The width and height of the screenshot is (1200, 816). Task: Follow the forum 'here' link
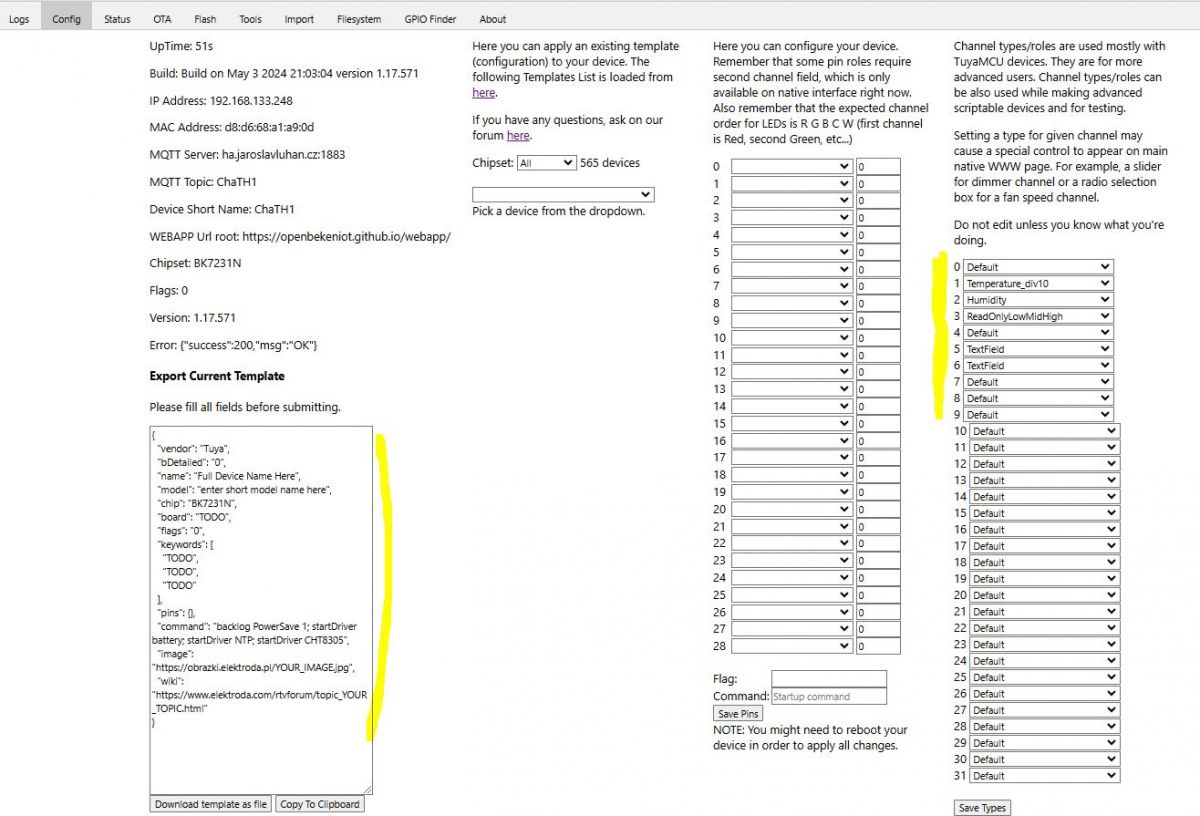click(x=518, y=135)
